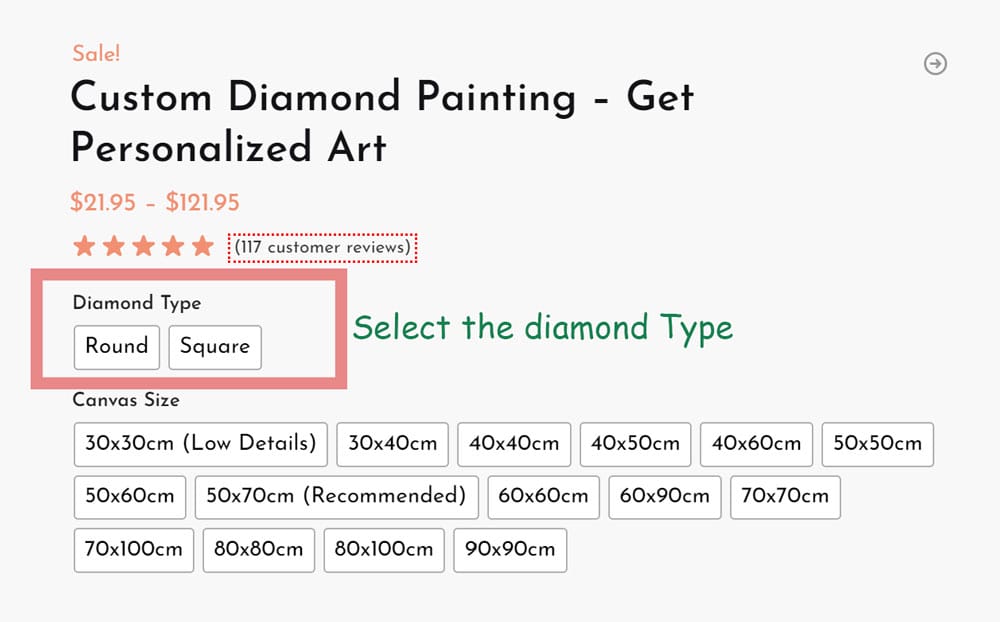Choose the 90x90cm canvas size
This screenshot has width=1000, height=622.
point(510,550)
